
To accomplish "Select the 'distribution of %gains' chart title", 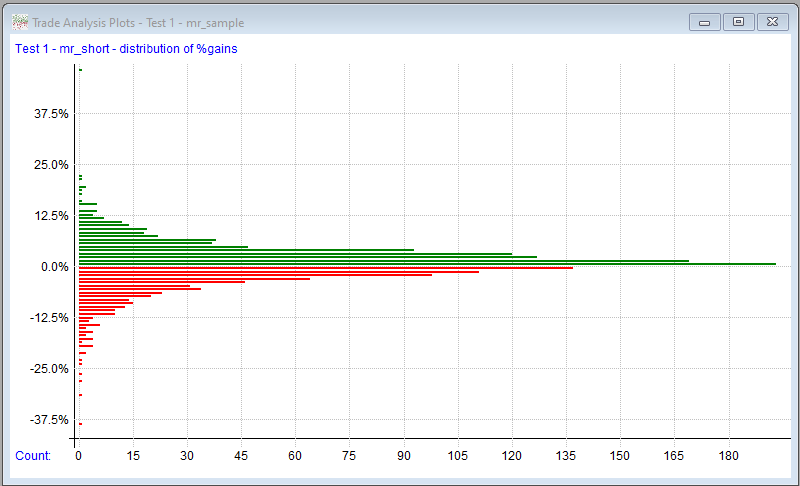I will point(125,48).
